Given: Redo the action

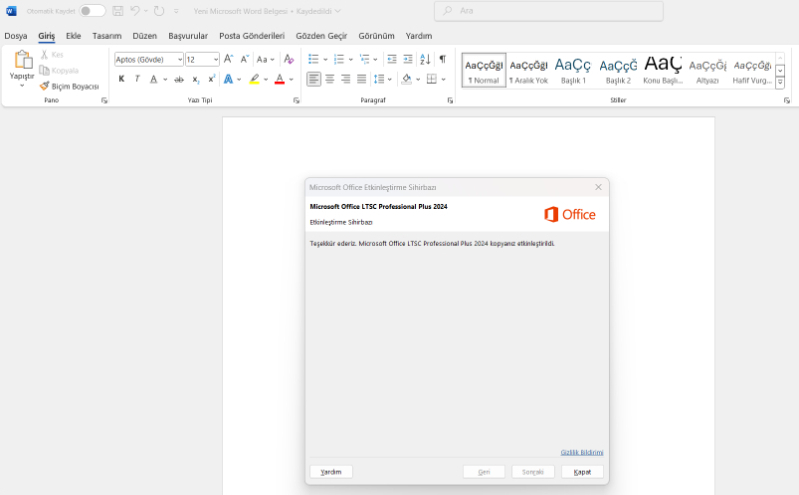Looking at the screenshot, I should [x=159, y=11].
